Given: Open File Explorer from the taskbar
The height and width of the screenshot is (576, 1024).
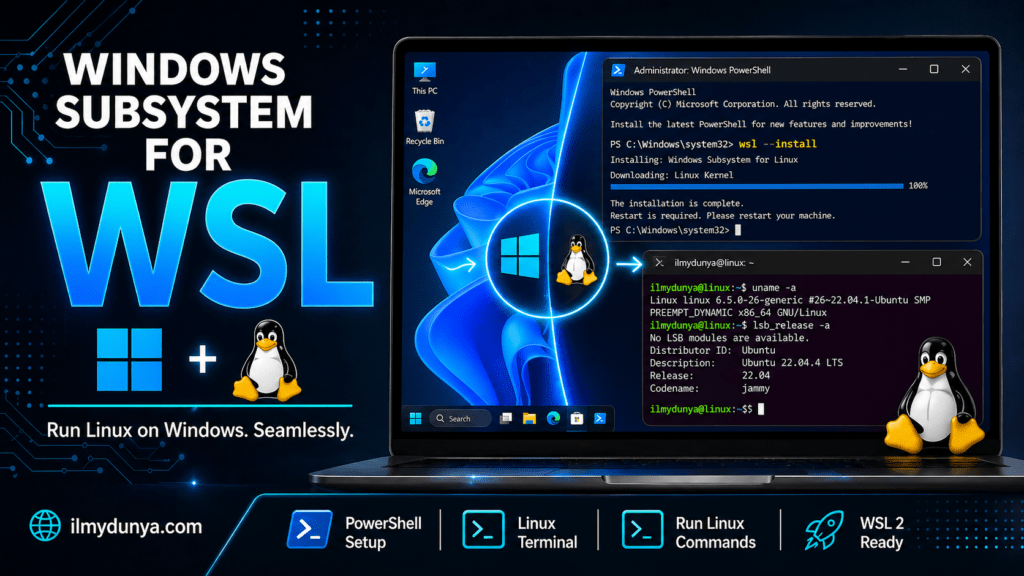Looking at the screenshot, I should click(x=530, y=418).
